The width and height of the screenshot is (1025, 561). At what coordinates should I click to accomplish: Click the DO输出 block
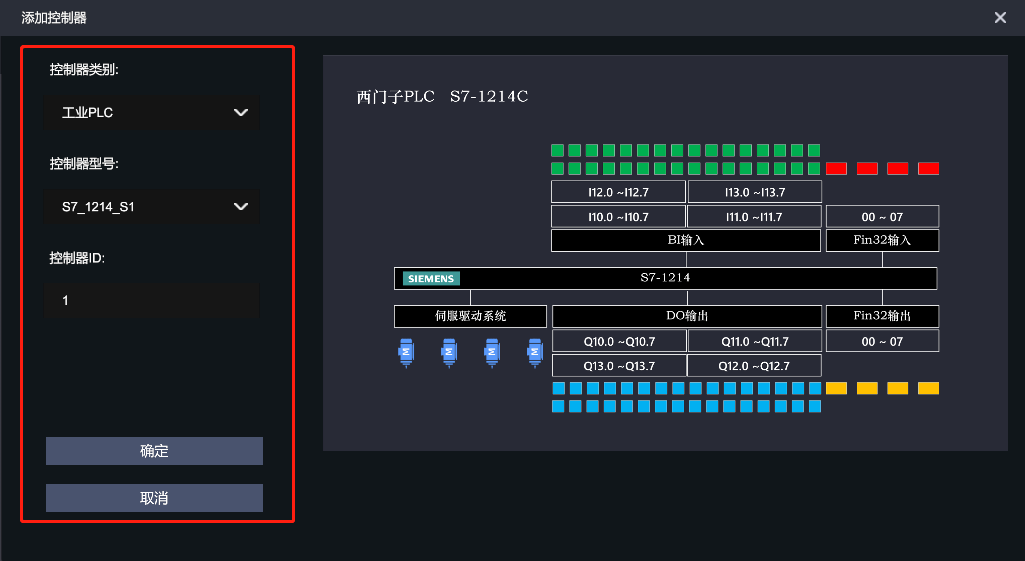687,316
